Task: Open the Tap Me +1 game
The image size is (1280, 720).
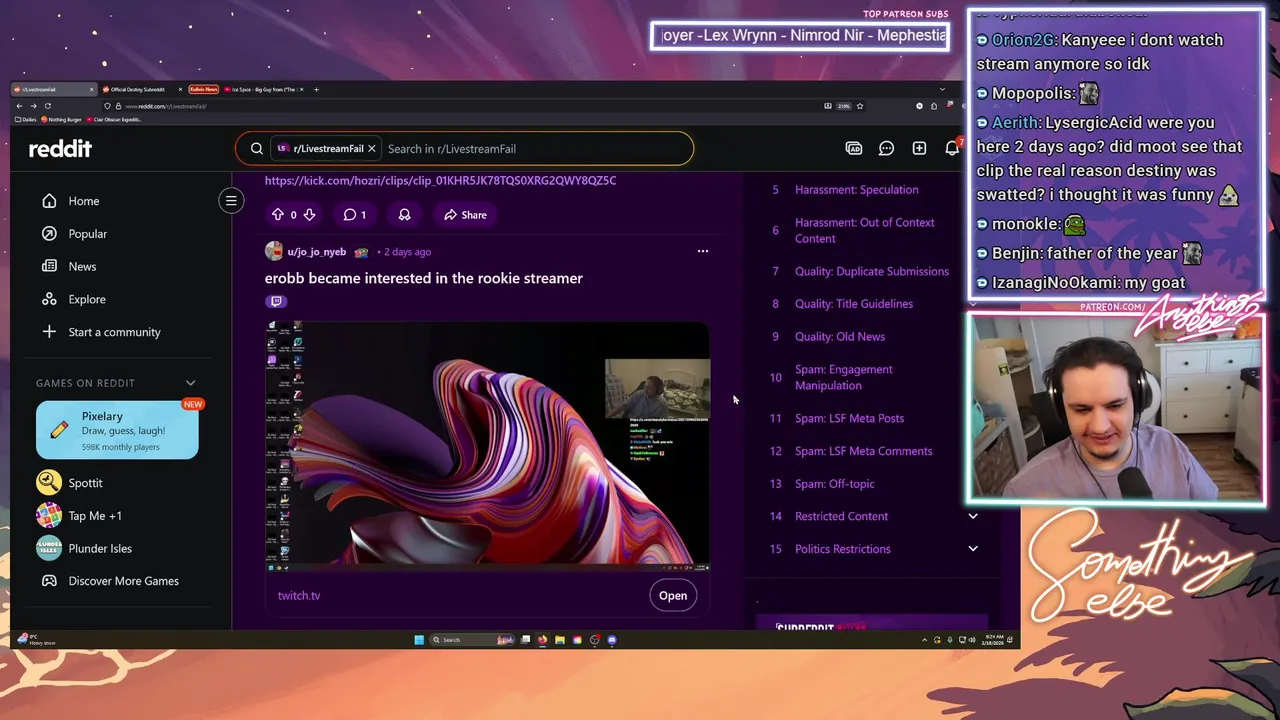Action: pyautogui.click(x=80, y=516)
